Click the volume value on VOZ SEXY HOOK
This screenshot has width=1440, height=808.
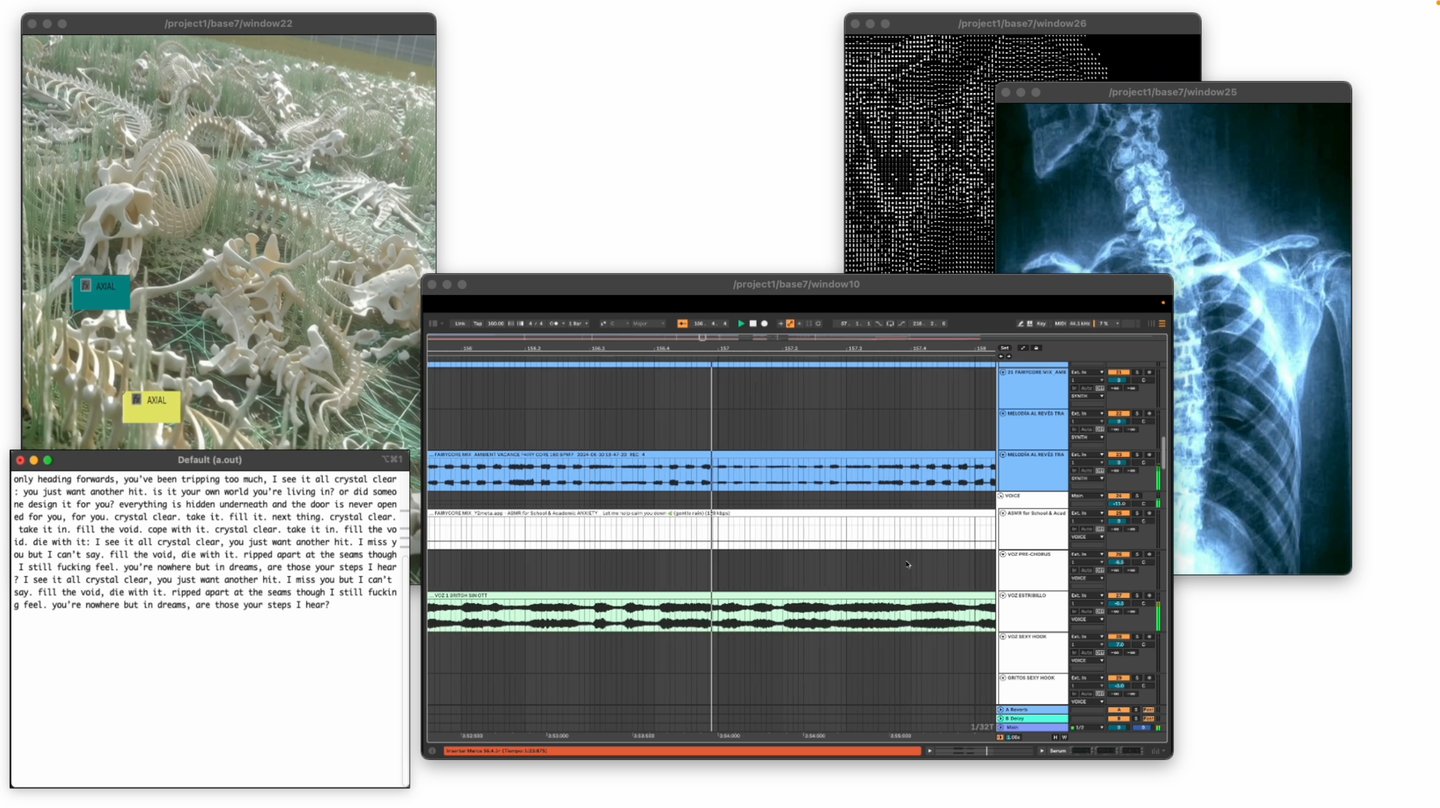coord(1120,645)
